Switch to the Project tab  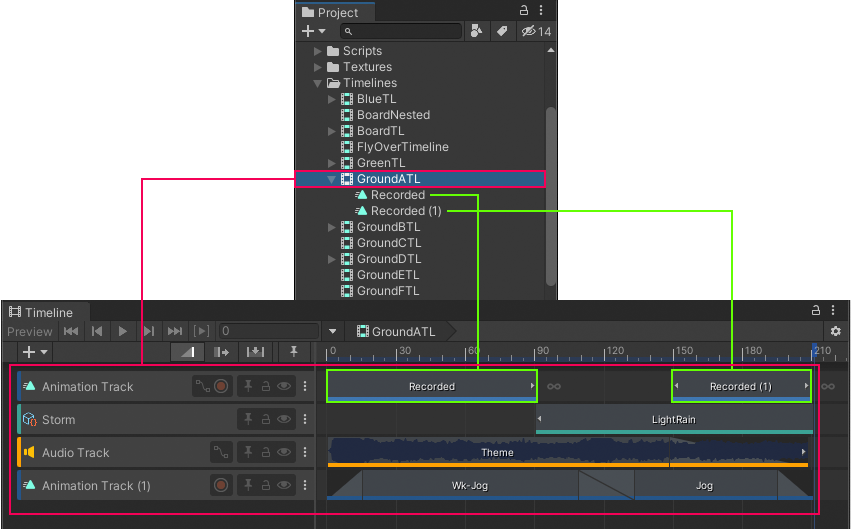(336, 12)
